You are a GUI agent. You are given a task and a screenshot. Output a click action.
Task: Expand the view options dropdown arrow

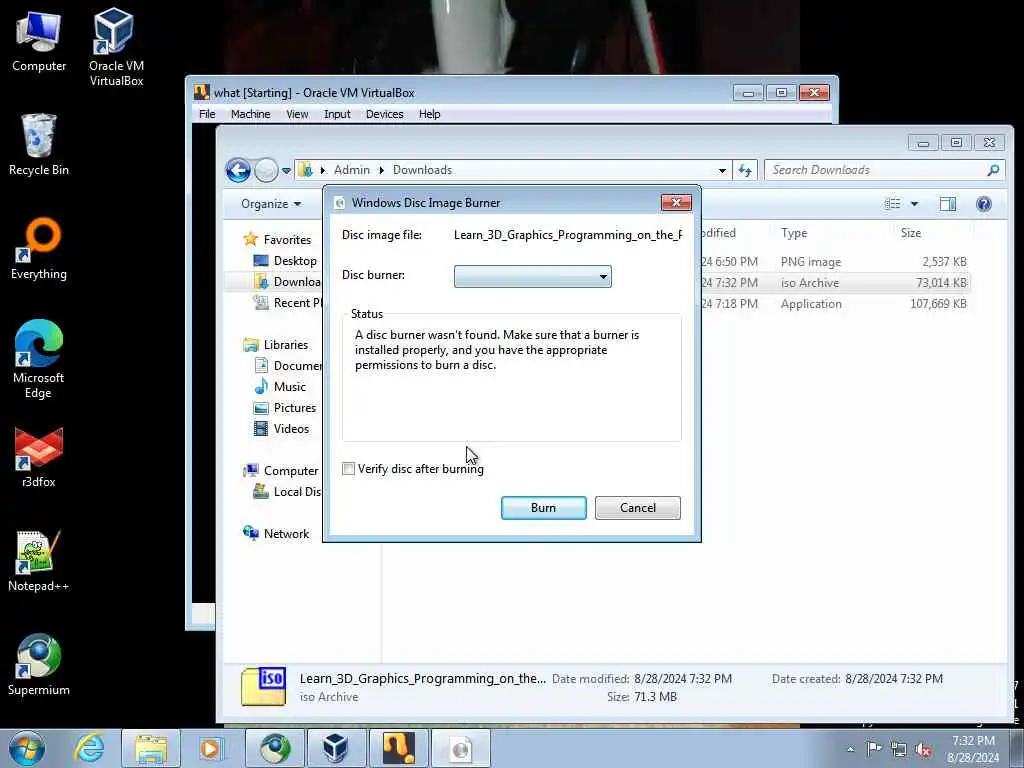(914, 204)
